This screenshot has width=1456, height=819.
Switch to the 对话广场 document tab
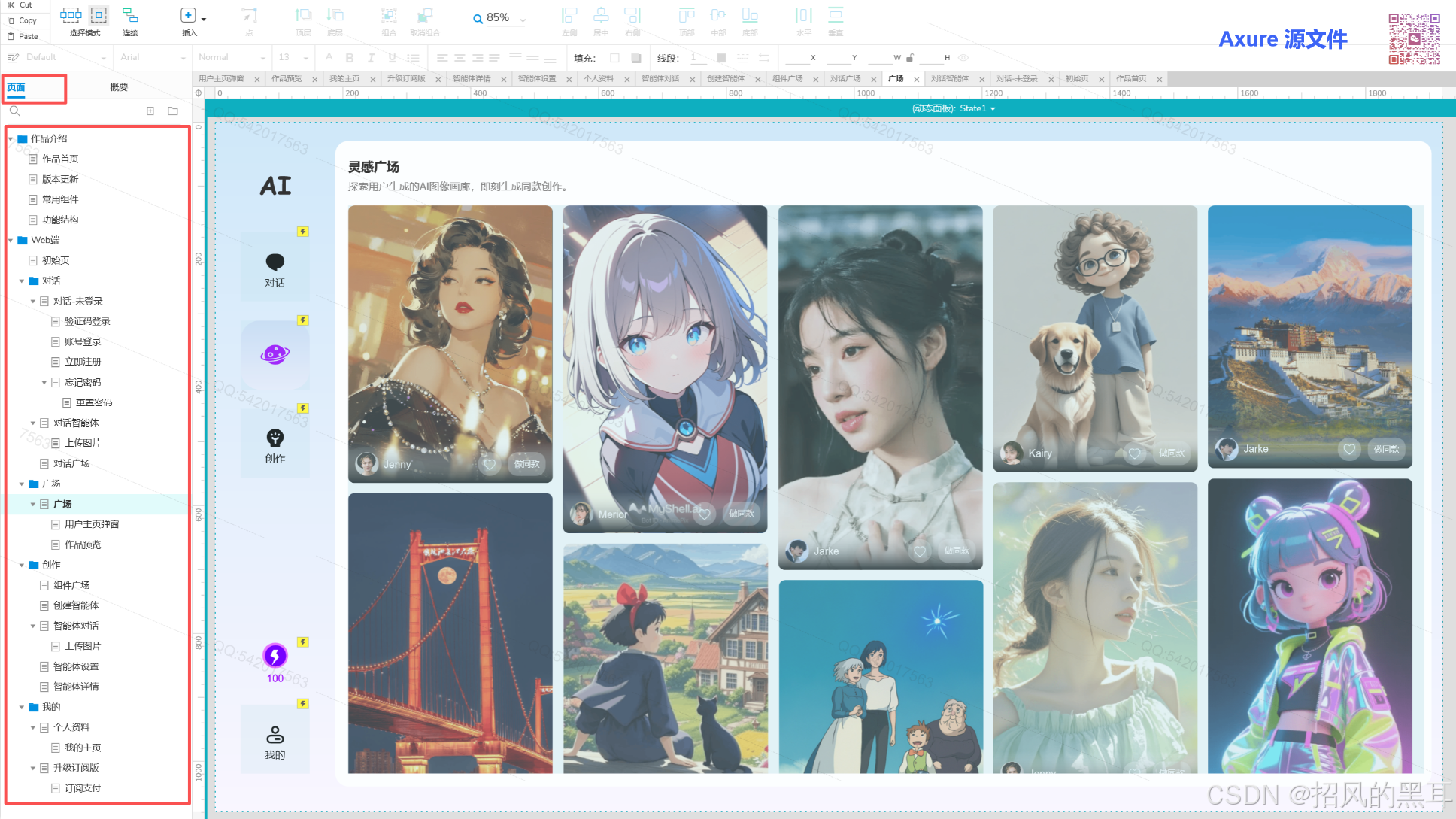(x=845, y=79)
